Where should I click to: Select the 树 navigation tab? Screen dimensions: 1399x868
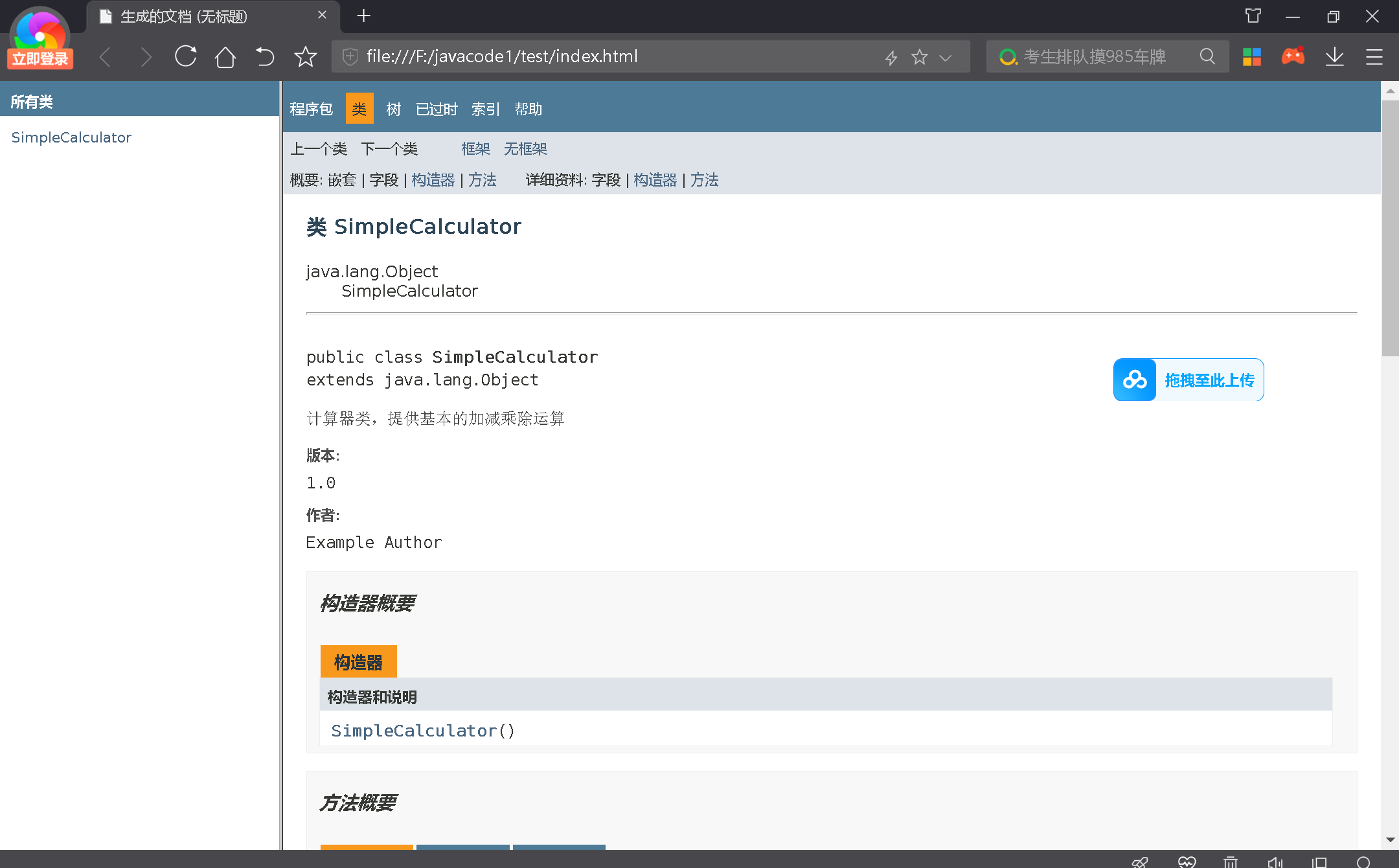393,109
